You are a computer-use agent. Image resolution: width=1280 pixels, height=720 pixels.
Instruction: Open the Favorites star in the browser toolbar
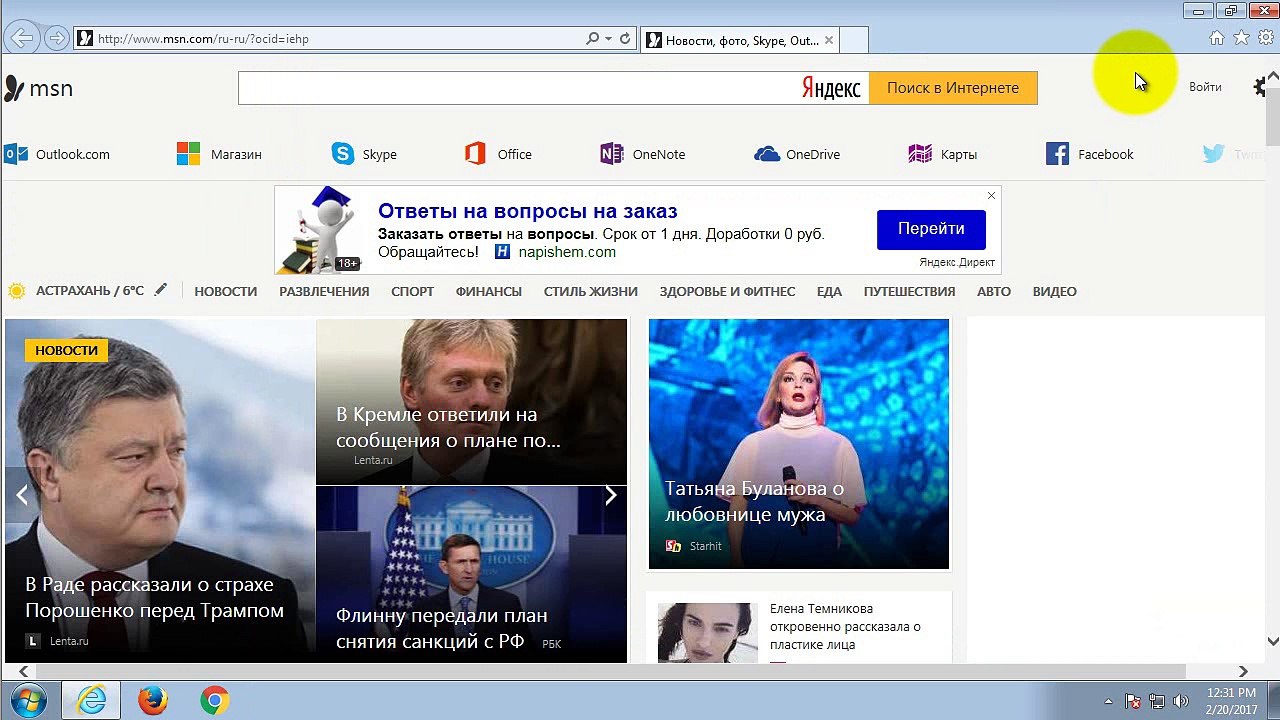pos(1242,38)
